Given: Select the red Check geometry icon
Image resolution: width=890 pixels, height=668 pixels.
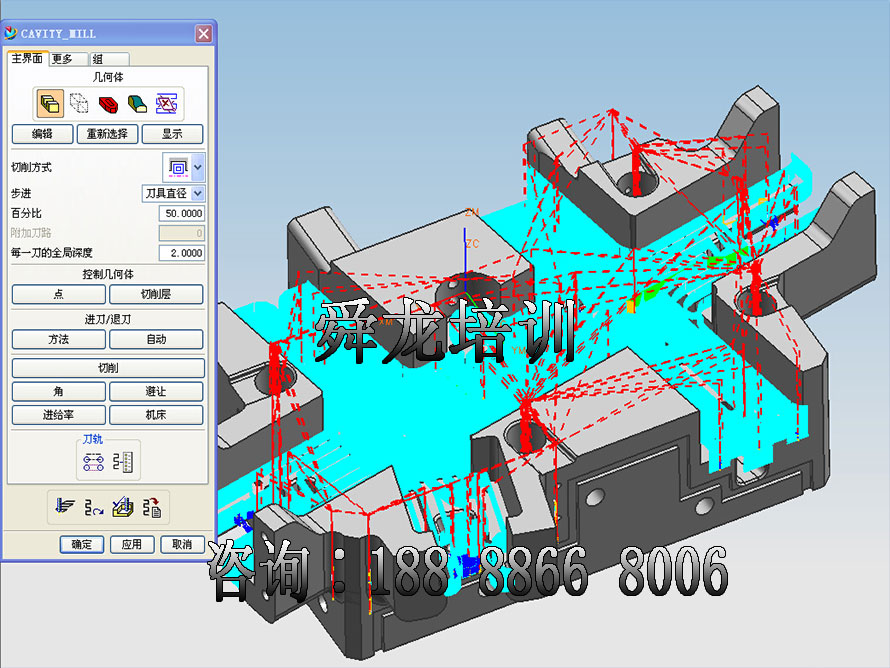Looking at the screenshot, I should pos(108,104).
